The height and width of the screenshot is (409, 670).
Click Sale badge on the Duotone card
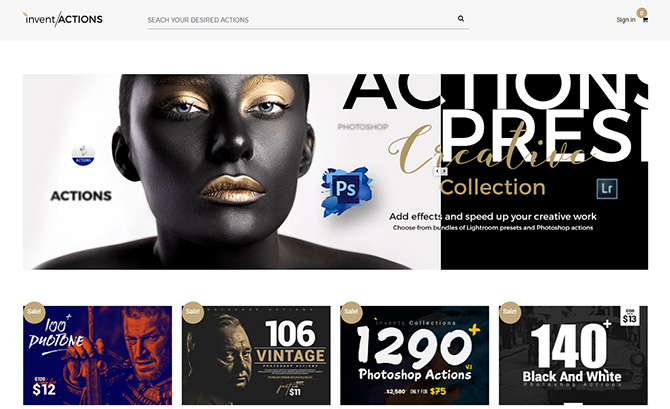(34, 312)
